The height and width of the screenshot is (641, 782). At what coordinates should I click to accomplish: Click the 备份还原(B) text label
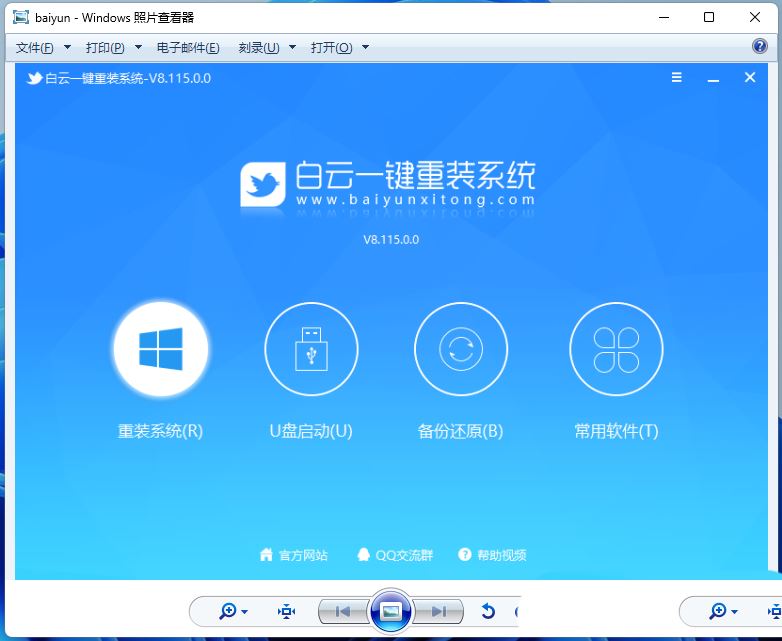point(460,431)
